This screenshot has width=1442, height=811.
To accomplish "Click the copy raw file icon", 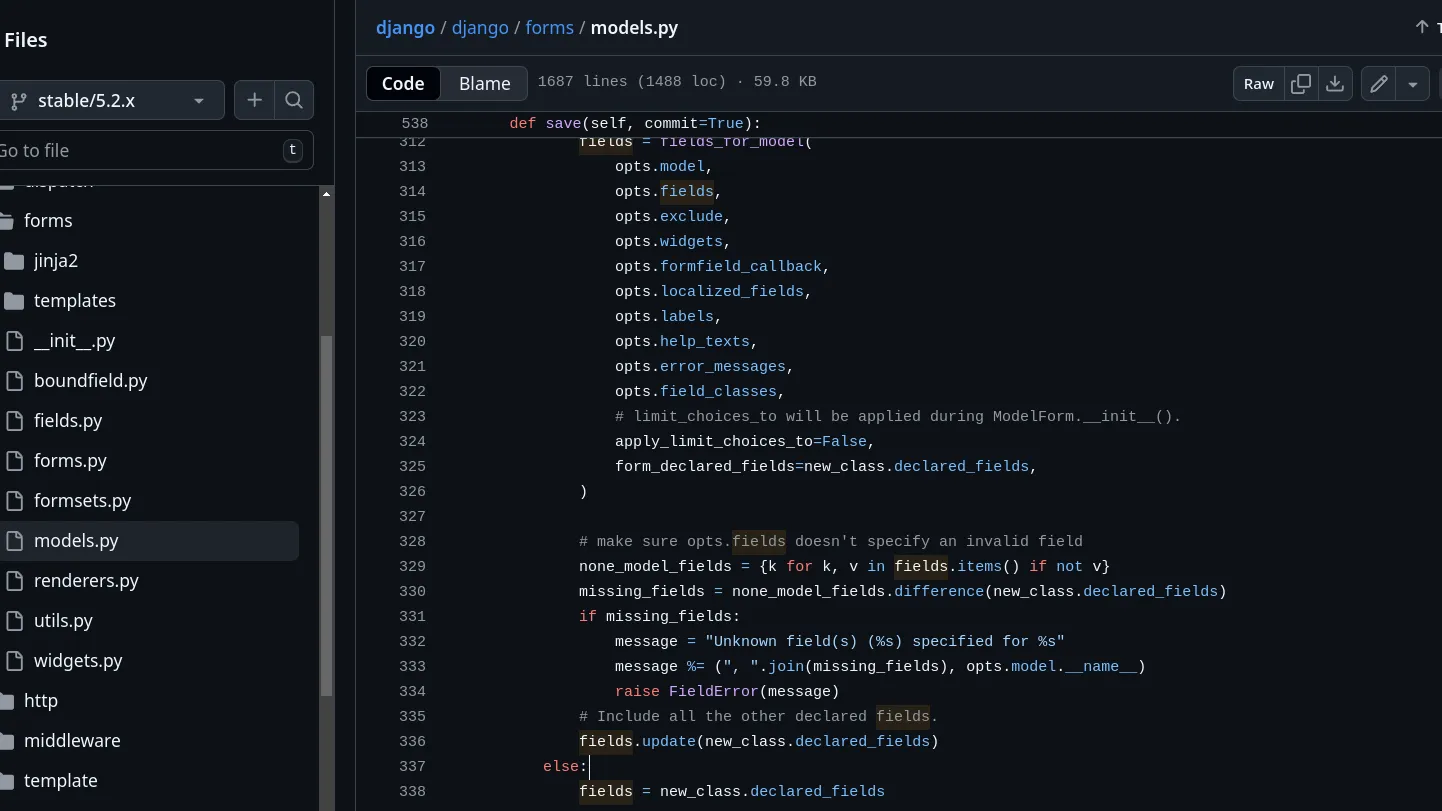I will point(1301,84).
